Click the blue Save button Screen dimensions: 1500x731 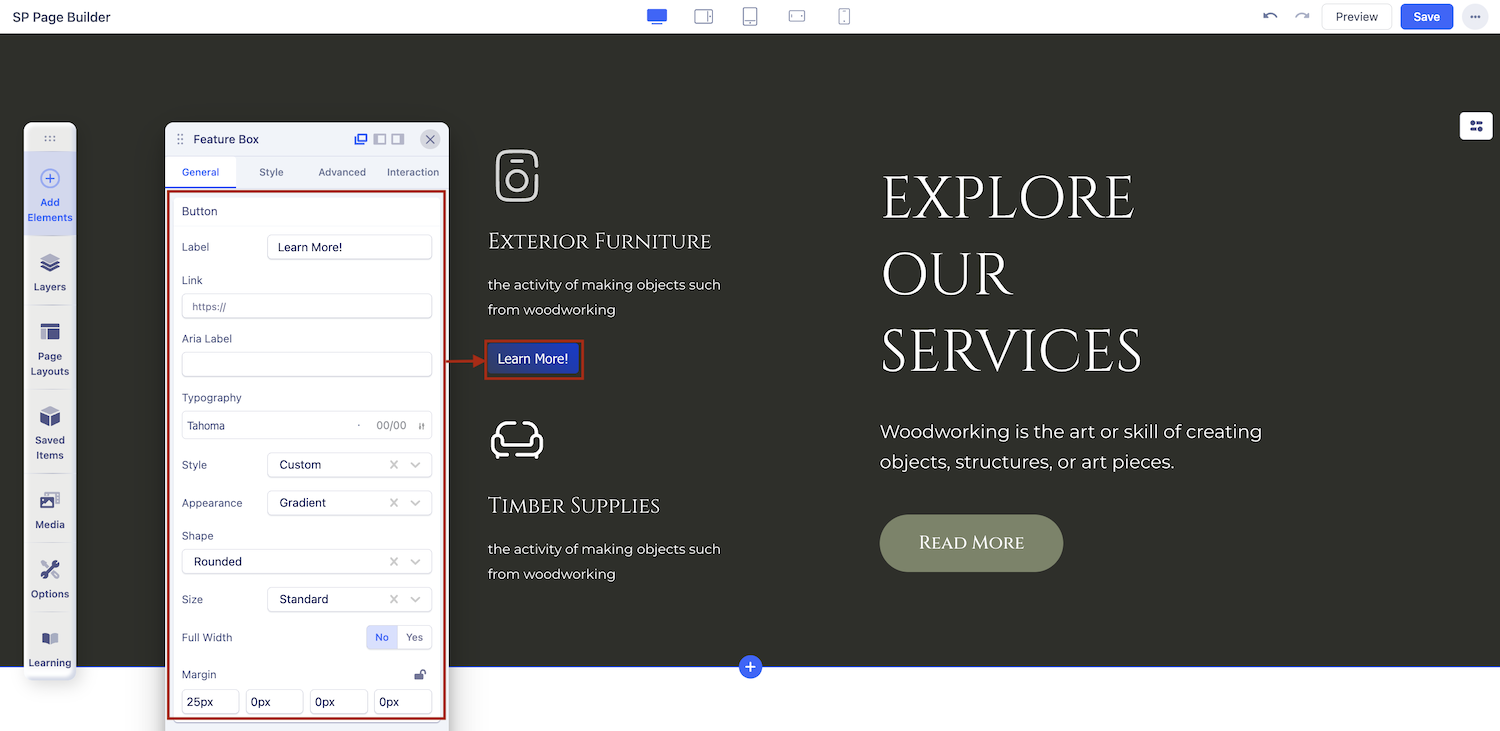1426,17
